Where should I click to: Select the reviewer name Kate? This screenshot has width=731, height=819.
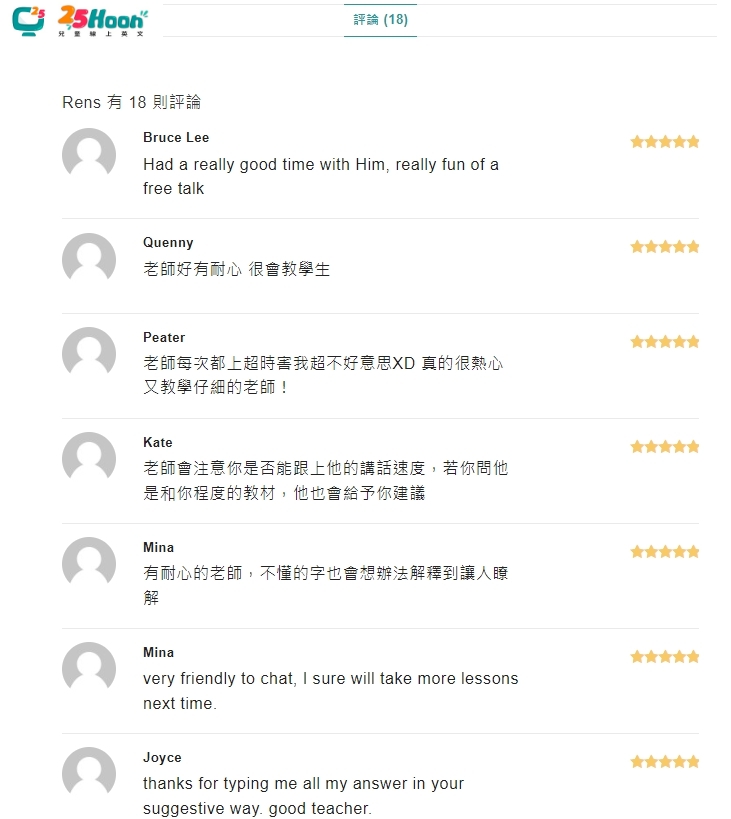click(x=158, y=442)
